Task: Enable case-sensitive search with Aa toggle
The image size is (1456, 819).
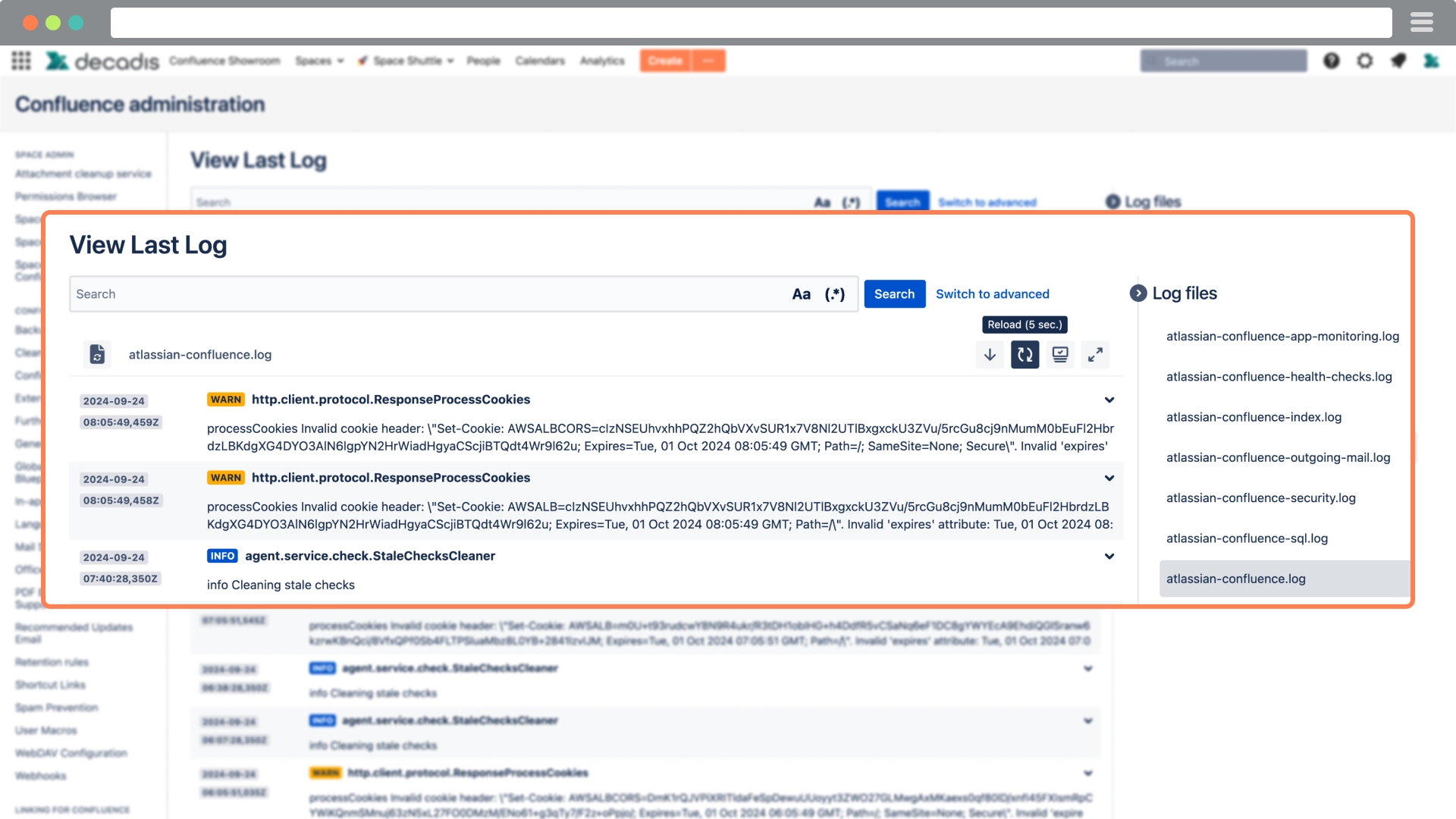Action: (x=802, y=294)
